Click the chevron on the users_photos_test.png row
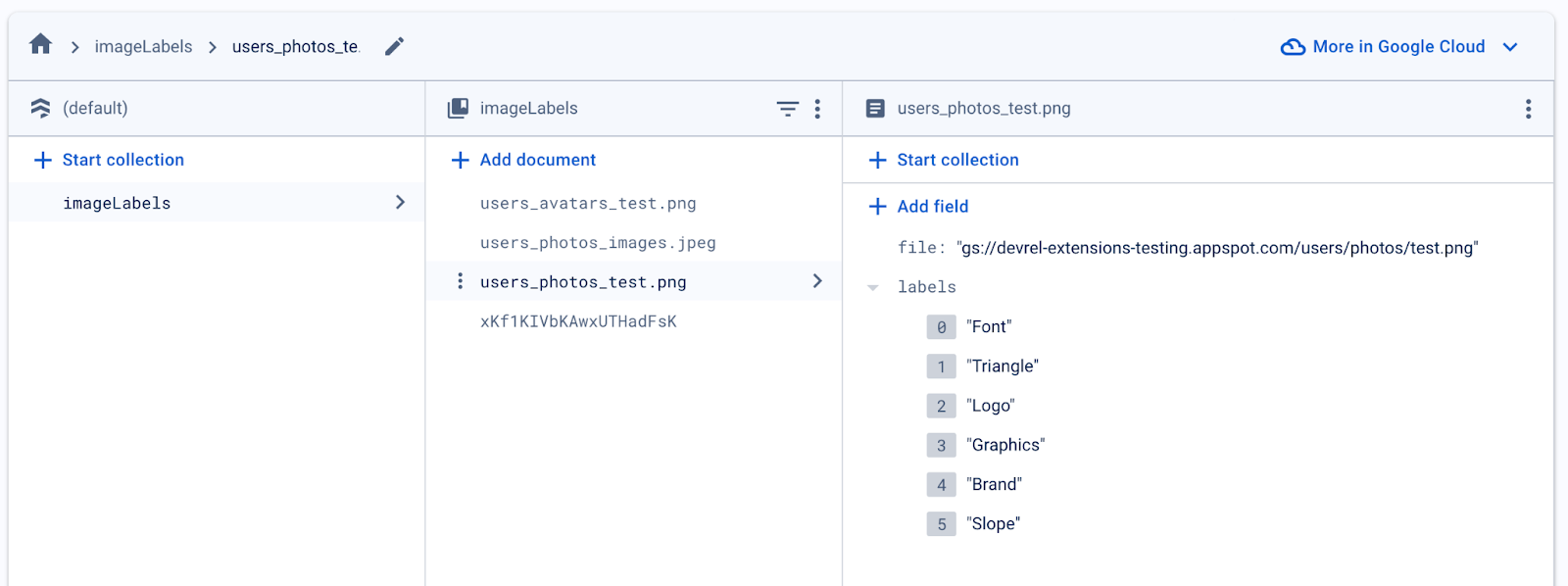 [x=817, y=281]
